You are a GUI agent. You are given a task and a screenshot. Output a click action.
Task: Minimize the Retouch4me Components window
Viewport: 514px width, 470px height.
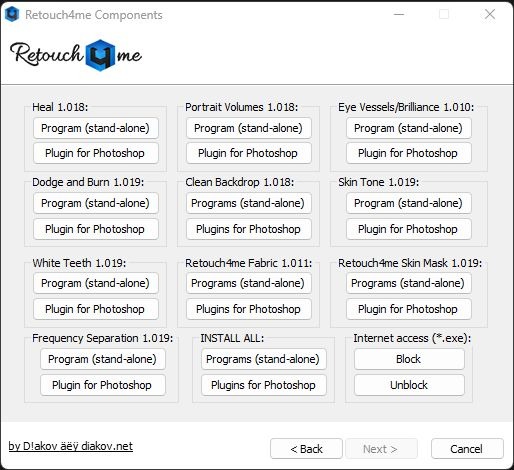click(399, 14)
